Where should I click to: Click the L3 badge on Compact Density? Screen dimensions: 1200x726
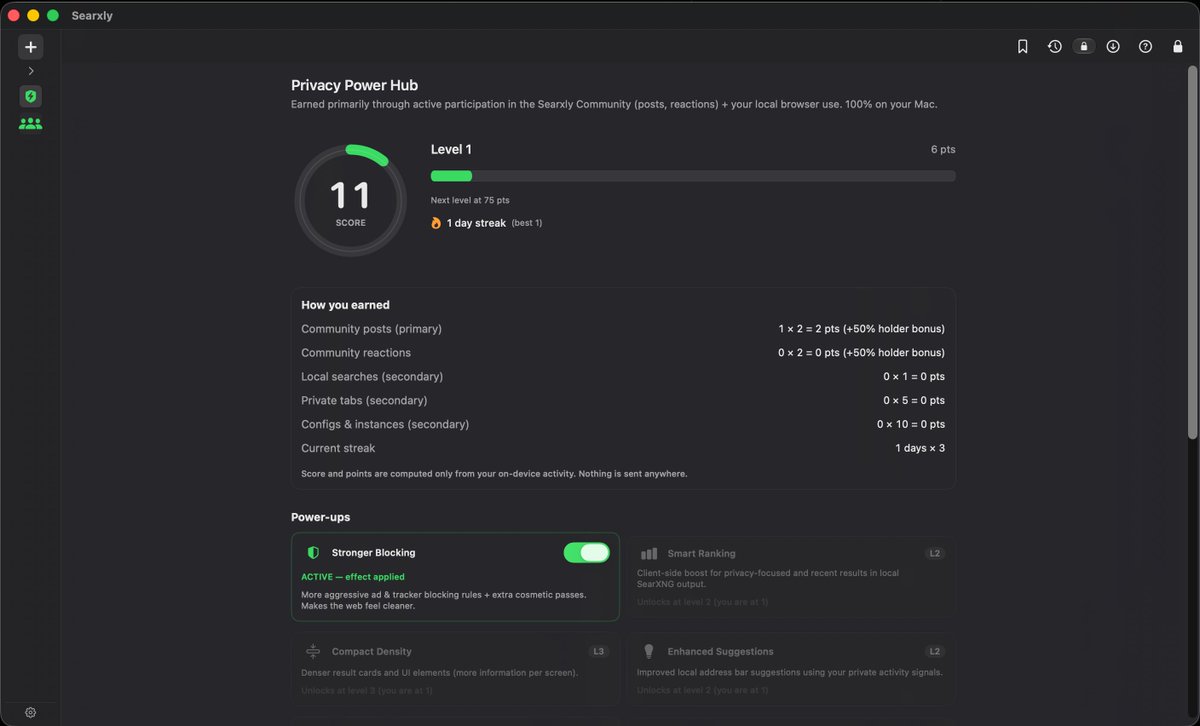(599, 651)
